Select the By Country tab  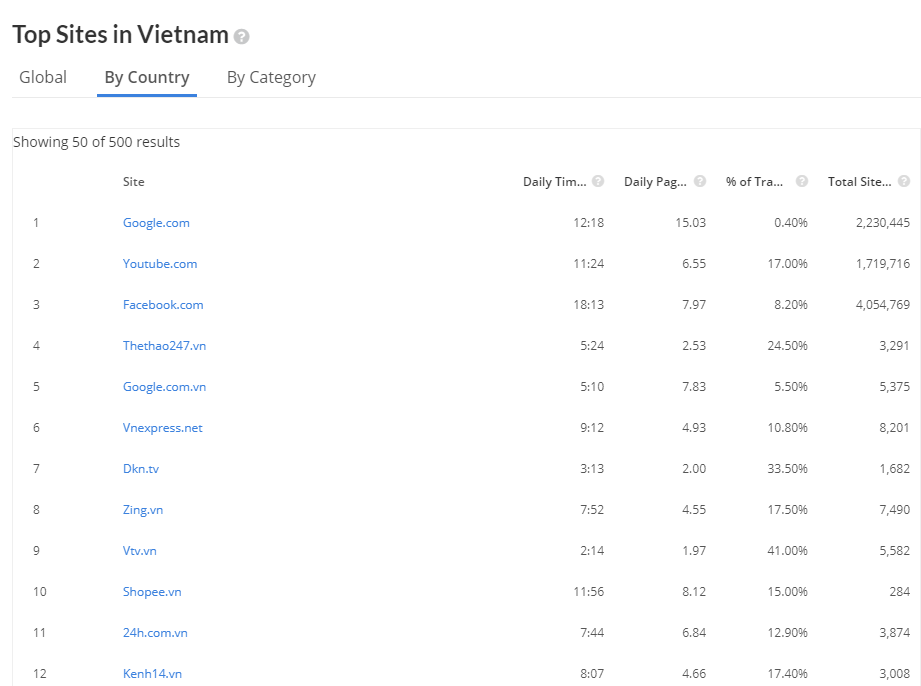click(x=147, y=78)
